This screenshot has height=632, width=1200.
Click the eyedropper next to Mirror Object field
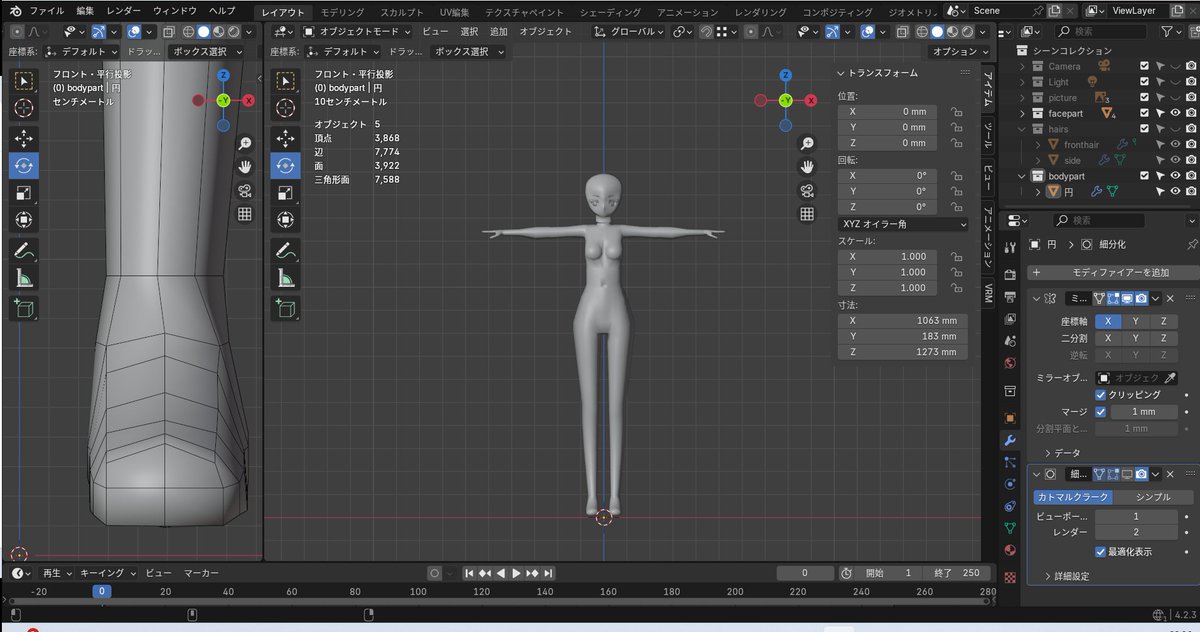pos(1171,378)
